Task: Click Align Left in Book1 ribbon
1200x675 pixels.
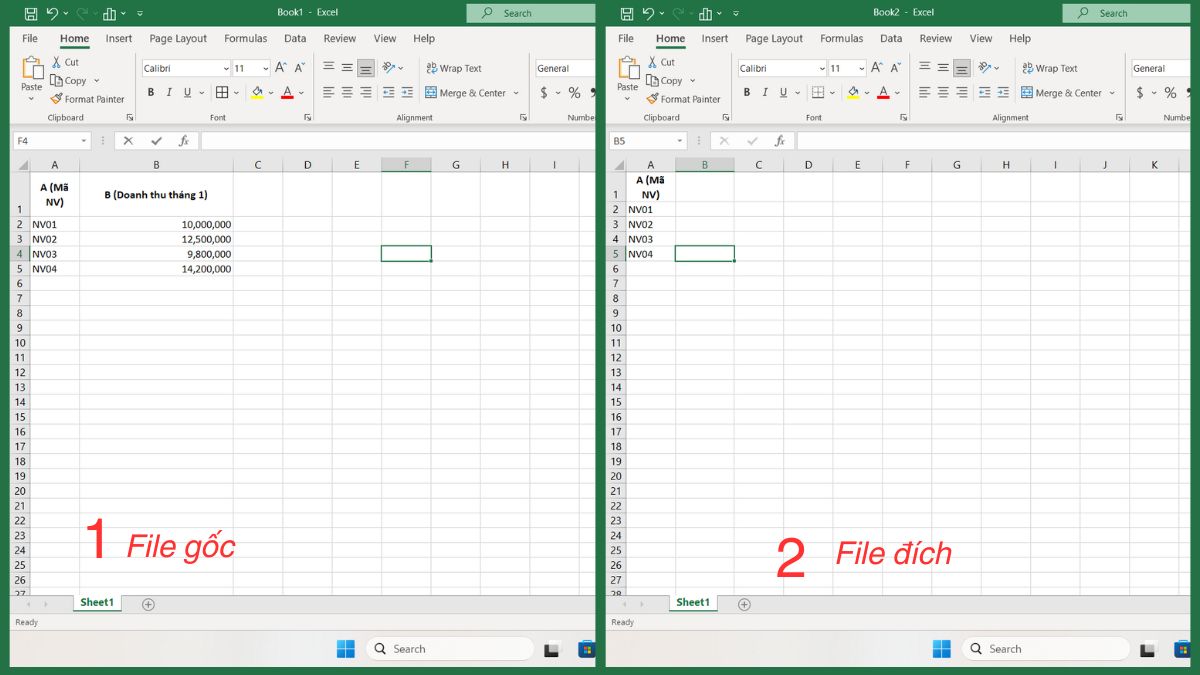Action: [328, 92]
